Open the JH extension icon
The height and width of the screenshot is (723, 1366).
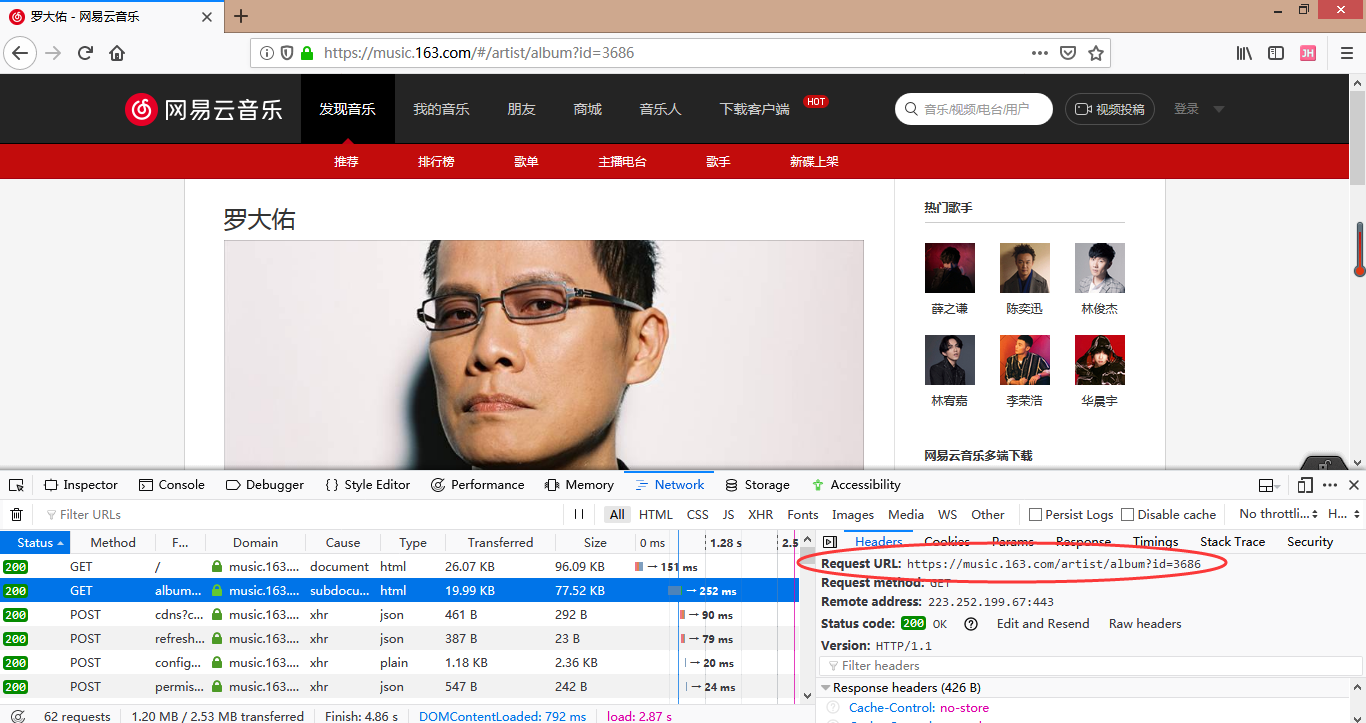point(1307,53)
